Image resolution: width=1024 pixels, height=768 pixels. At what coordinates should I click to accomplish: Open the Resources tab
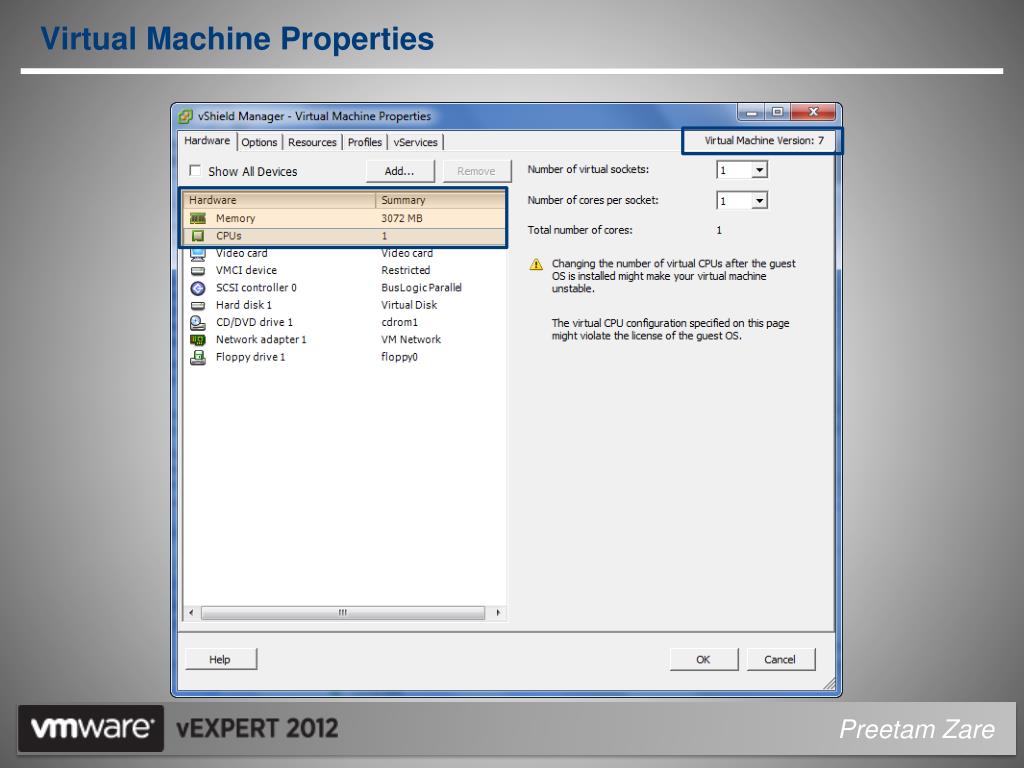click(312, 142)
